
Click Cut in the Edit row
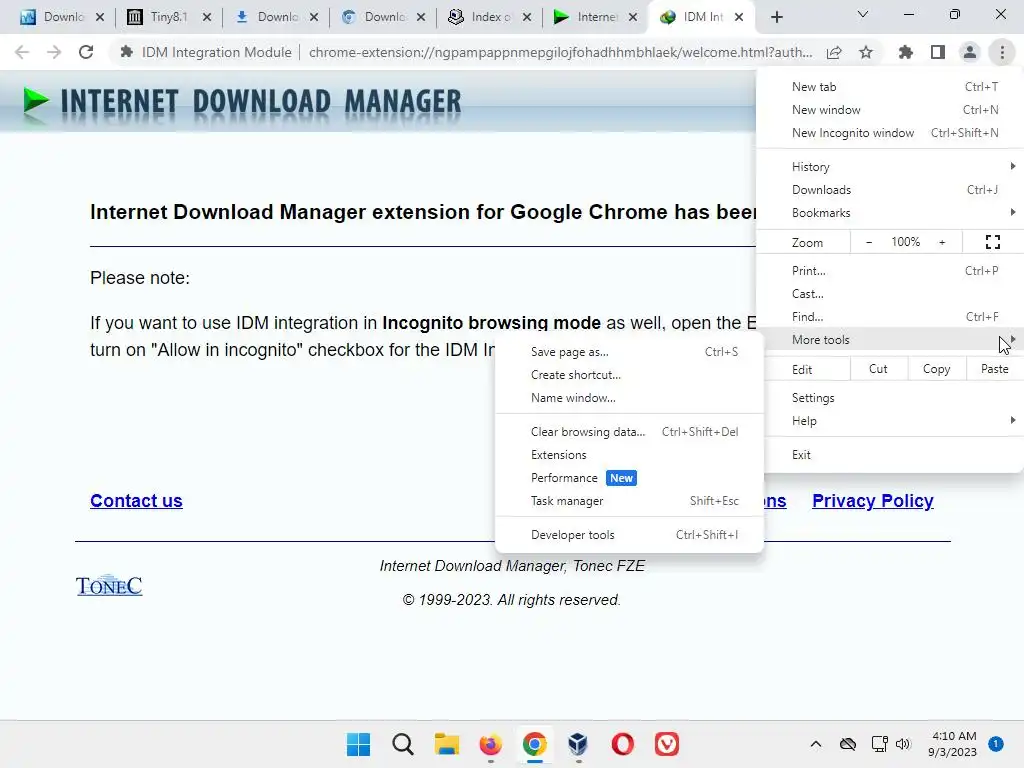point(878,369)
